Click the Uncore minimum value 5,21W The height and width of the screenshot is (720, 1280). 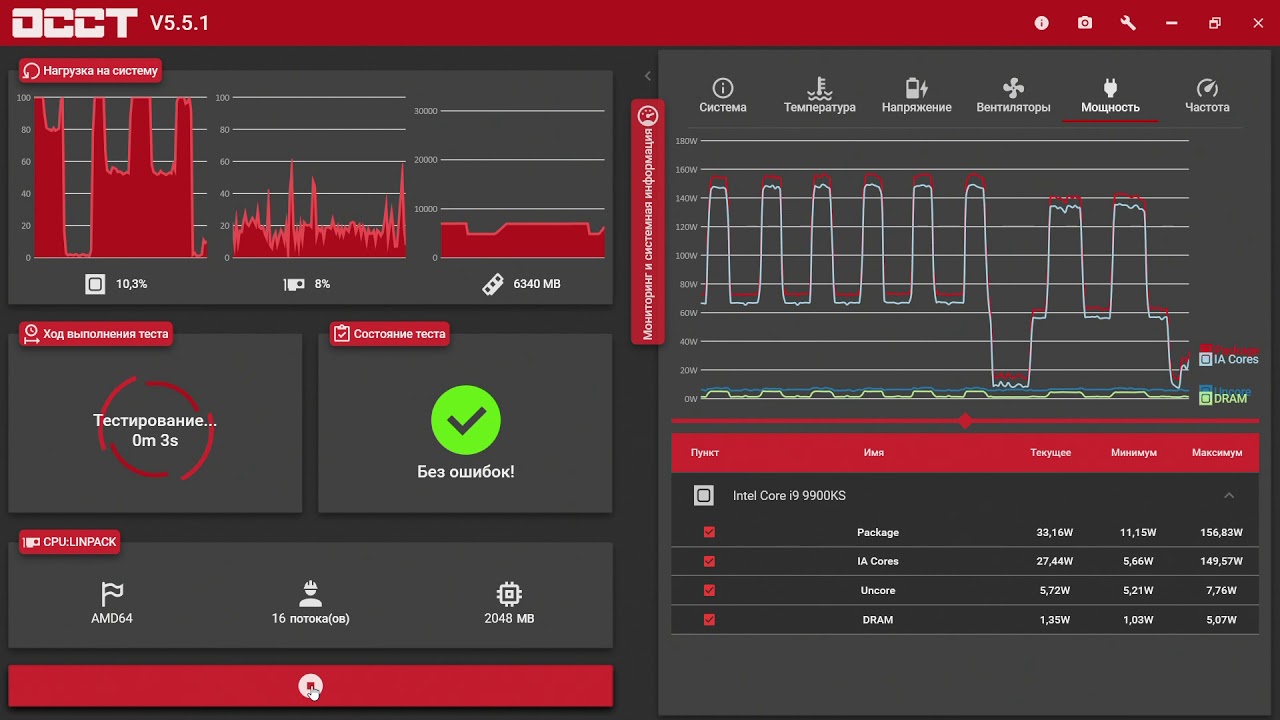(x=1138, y=590)
